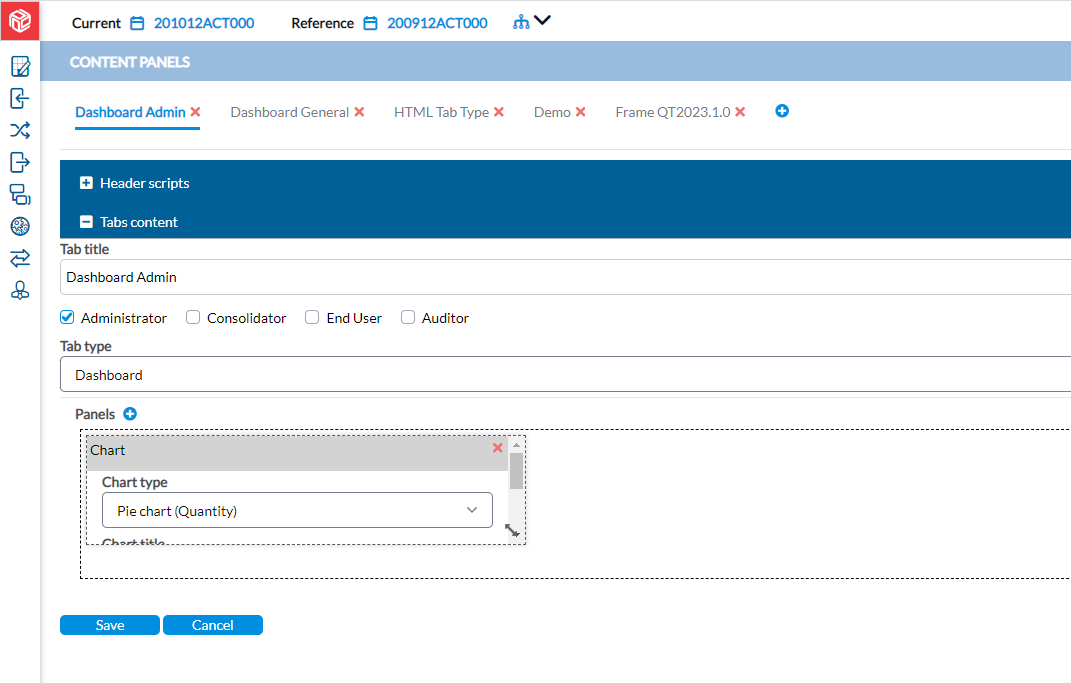Remove the Chart panel

point(498,448)
